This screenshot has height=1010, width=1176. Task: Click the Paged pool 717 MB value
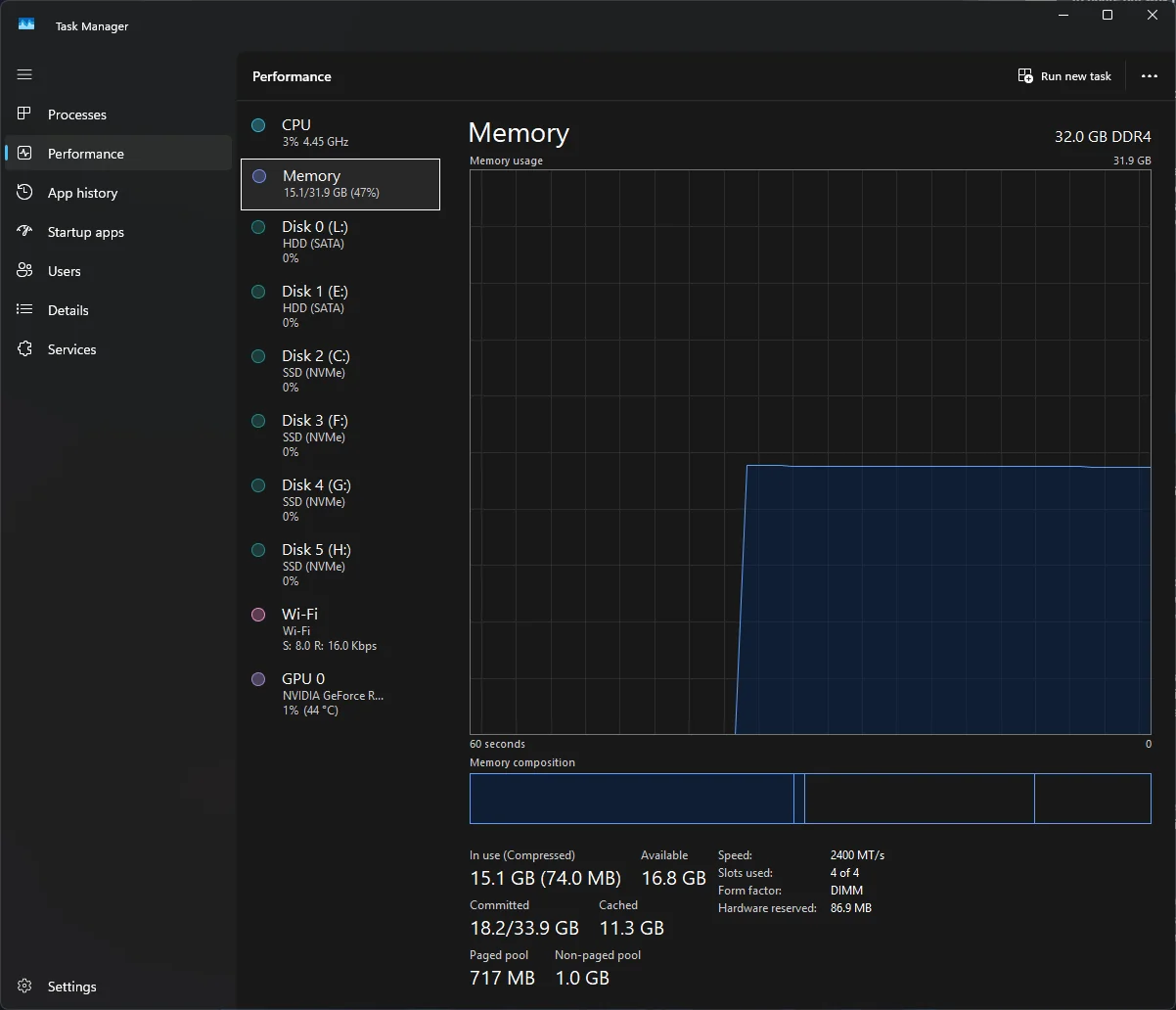502,978
